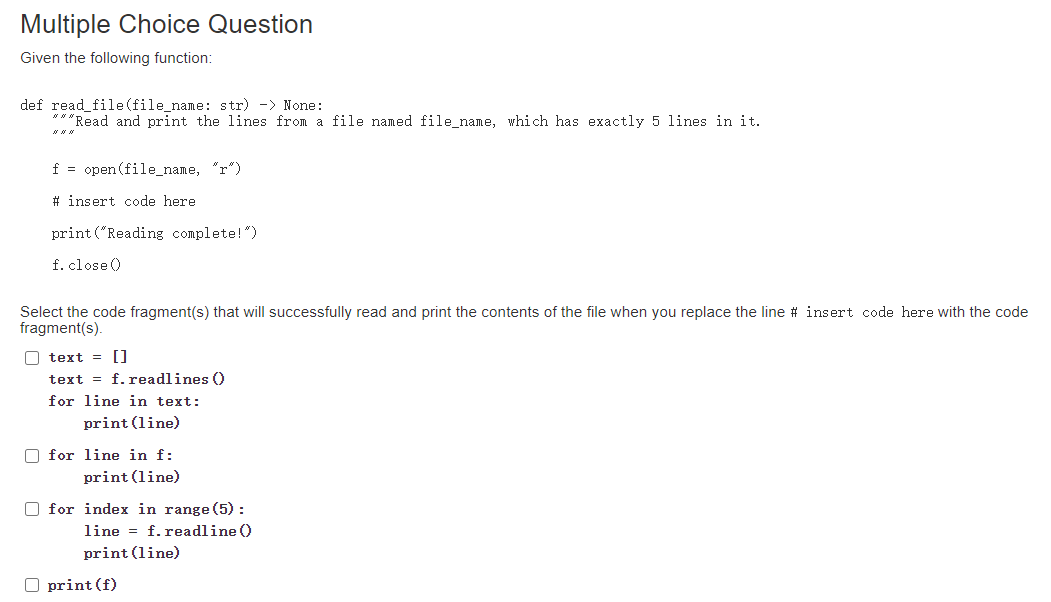Select the print(f) answer option
The width and height of the screenshot is (1051, 602).
pyautogui.click(x=31, y=584)
